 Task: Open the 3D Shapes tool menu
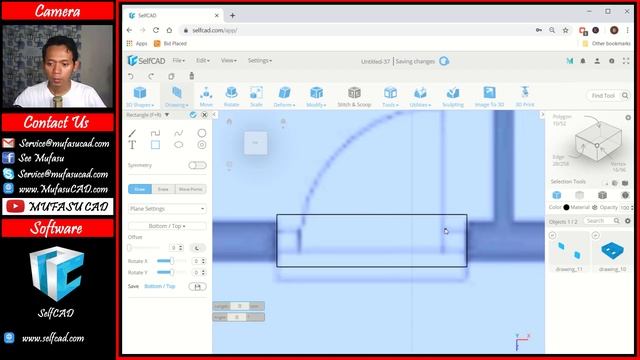coord(140,97)
